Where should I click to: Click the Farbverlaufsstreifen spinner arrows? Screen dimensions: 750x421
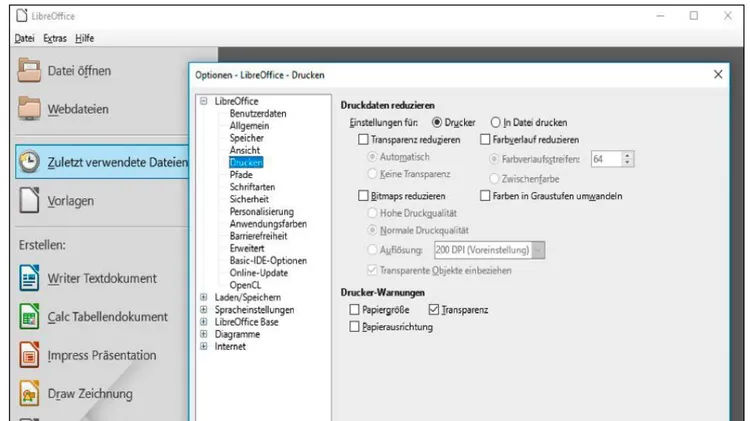627,159
